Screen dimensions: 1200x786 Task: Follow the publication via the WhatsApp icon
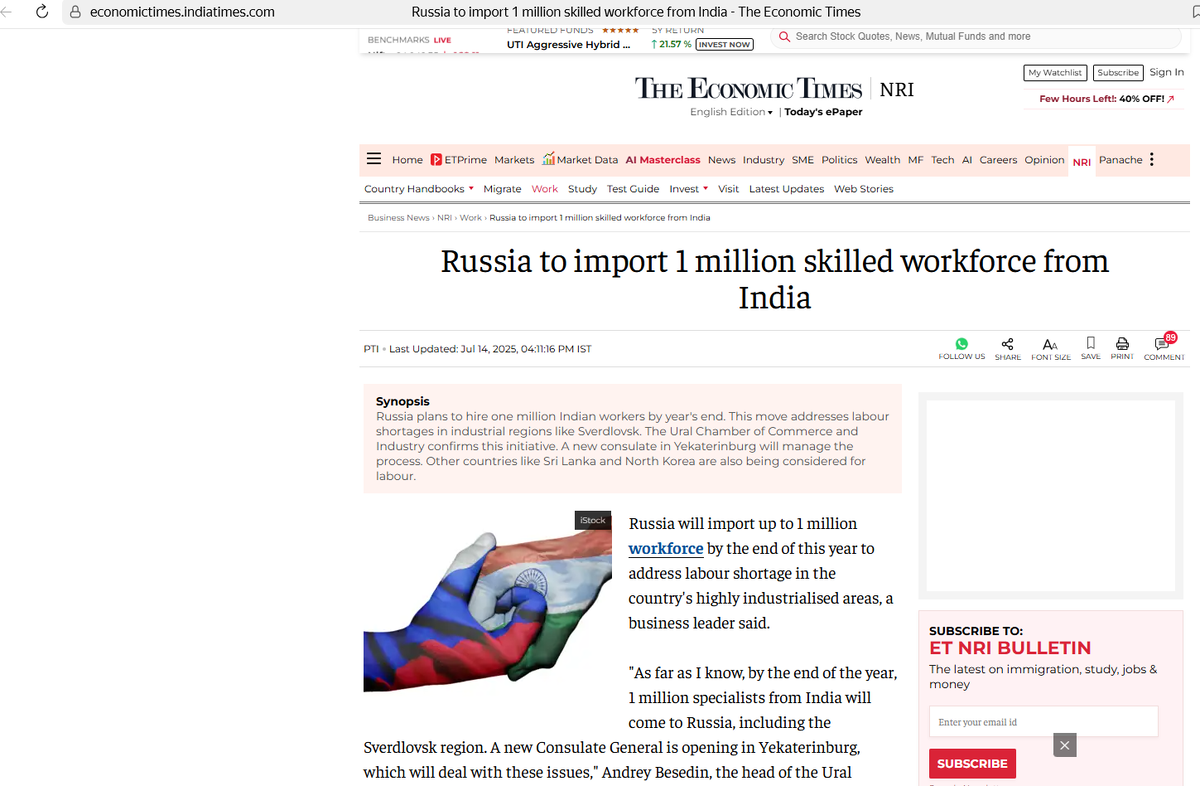point(961,343)
